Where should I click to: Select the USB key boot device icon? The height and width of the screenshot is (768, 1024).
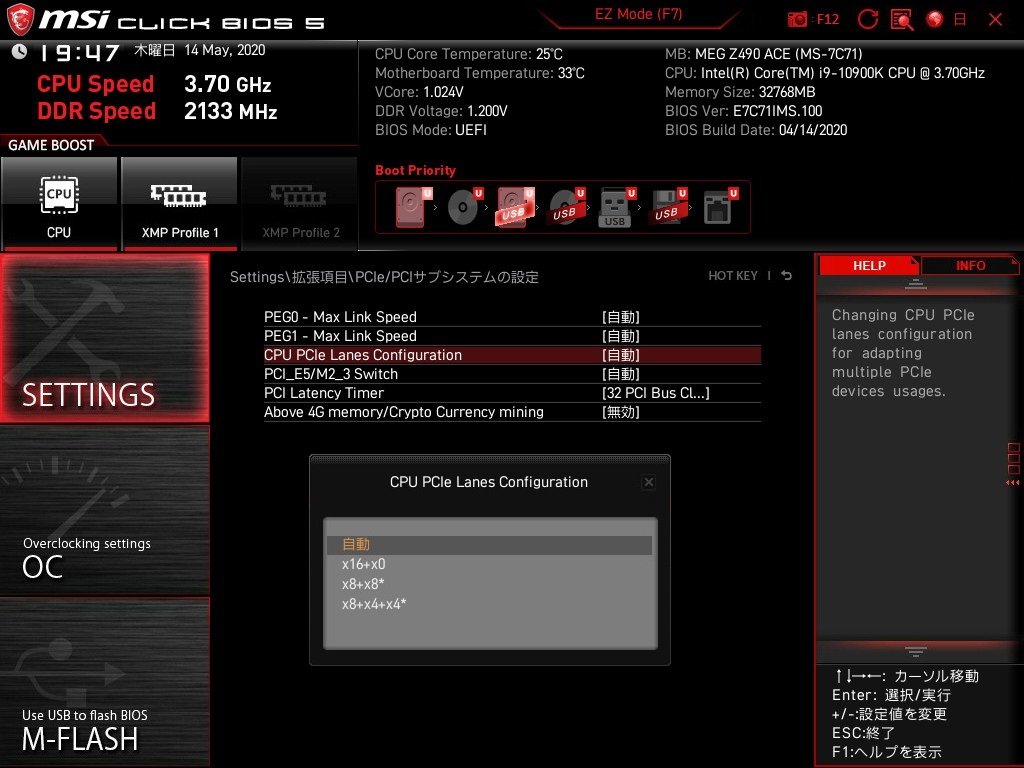tap(616, 207)
